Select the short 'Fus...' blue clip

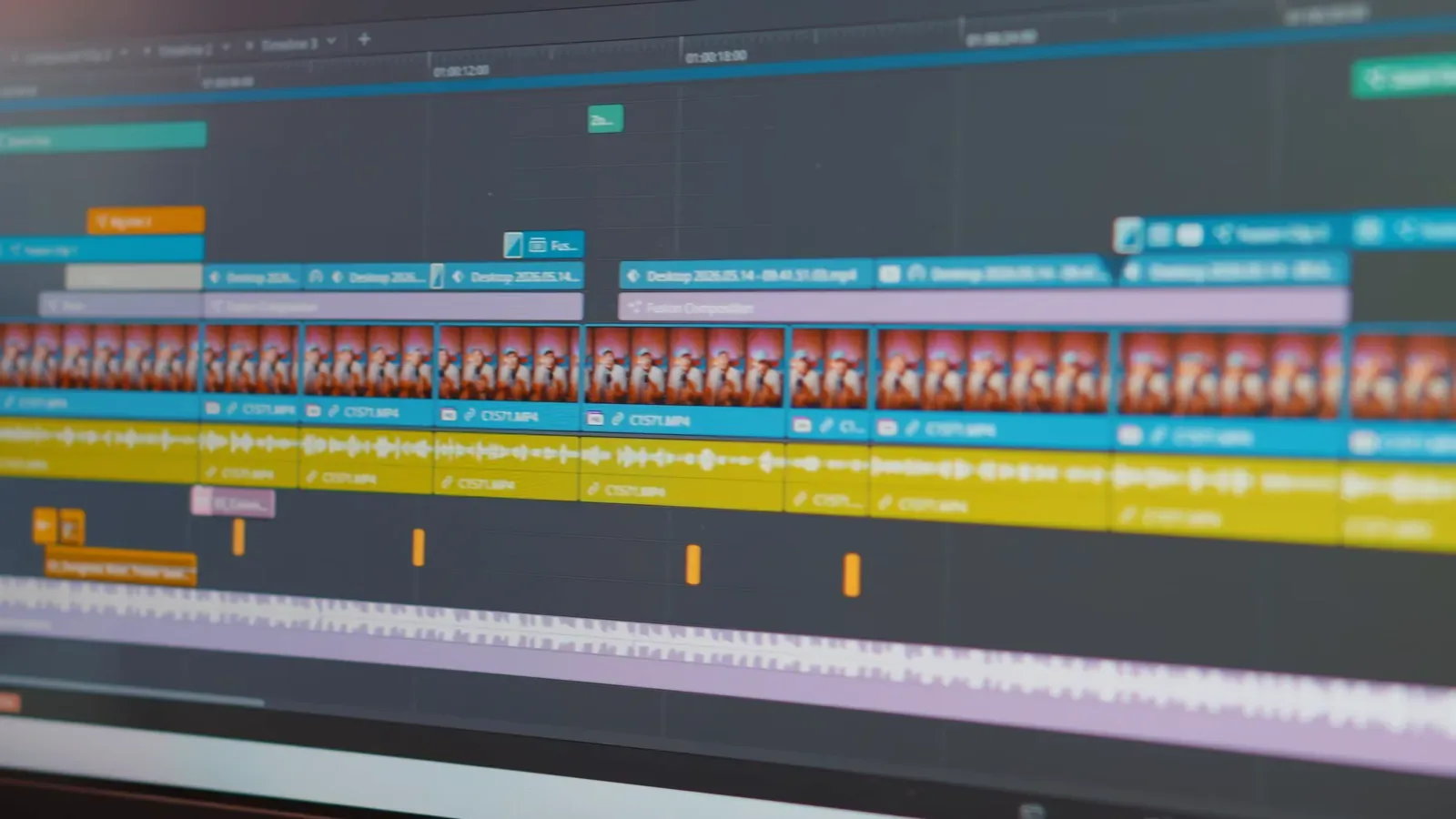543,245
